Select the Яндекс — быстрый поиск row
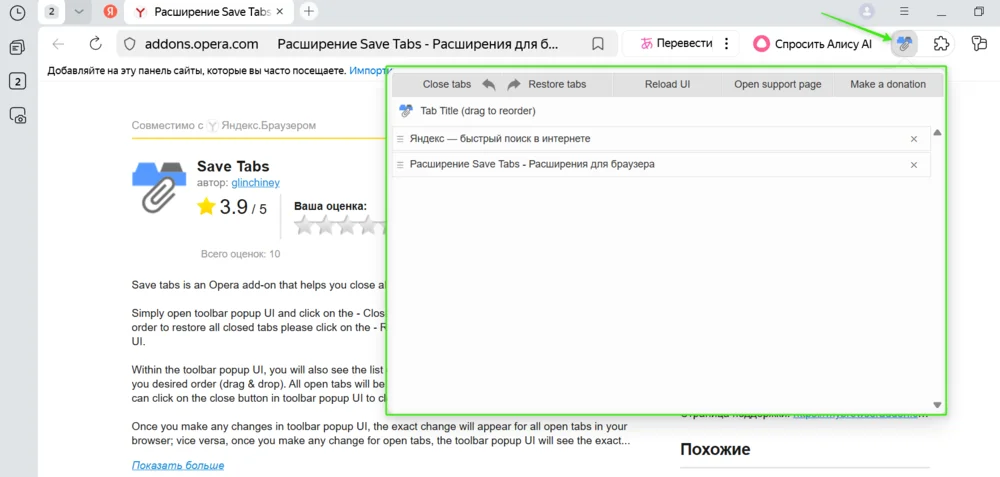Screen dimensions: 1000x477 (661, 138)
